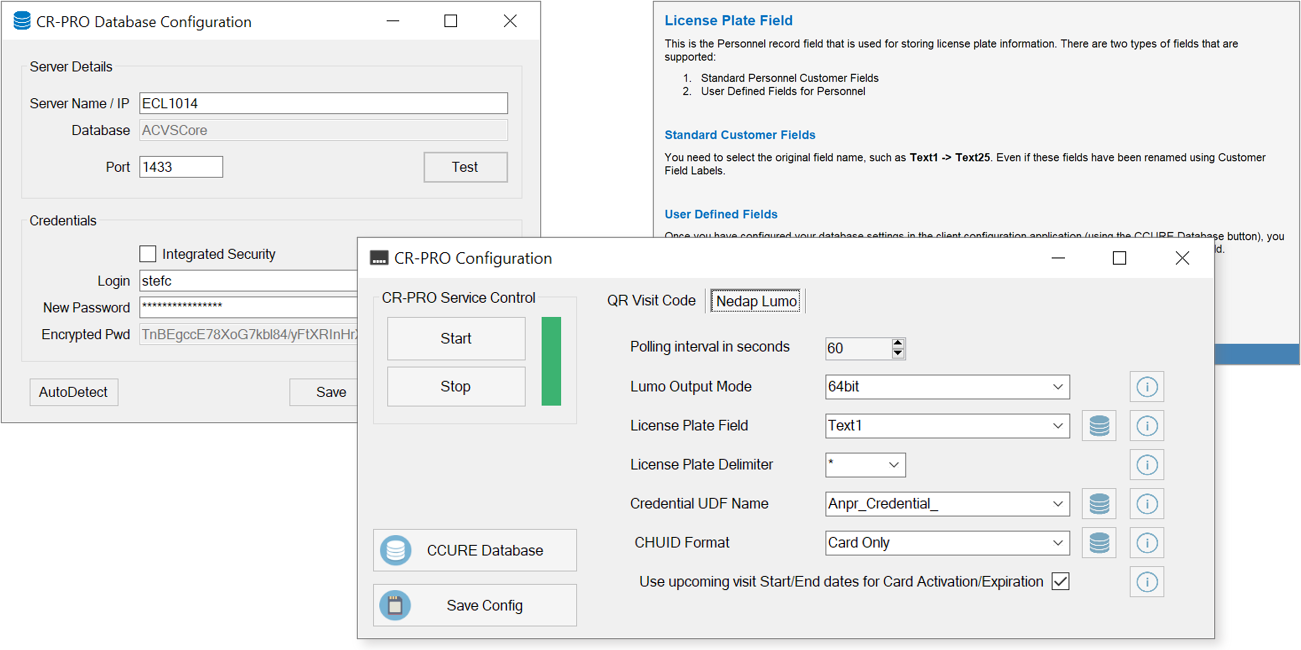
Task: Click database icon beside License Plate Field
Action: point(1099,426)
